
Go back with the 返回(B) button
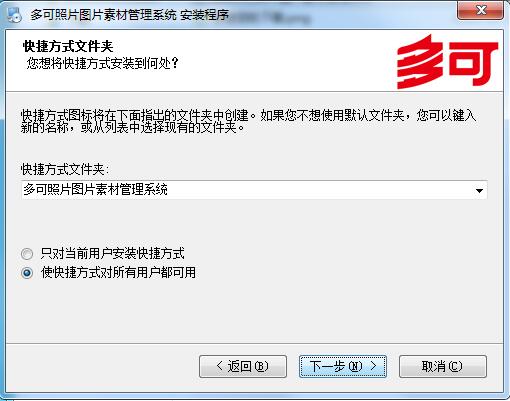click(243, 366)
